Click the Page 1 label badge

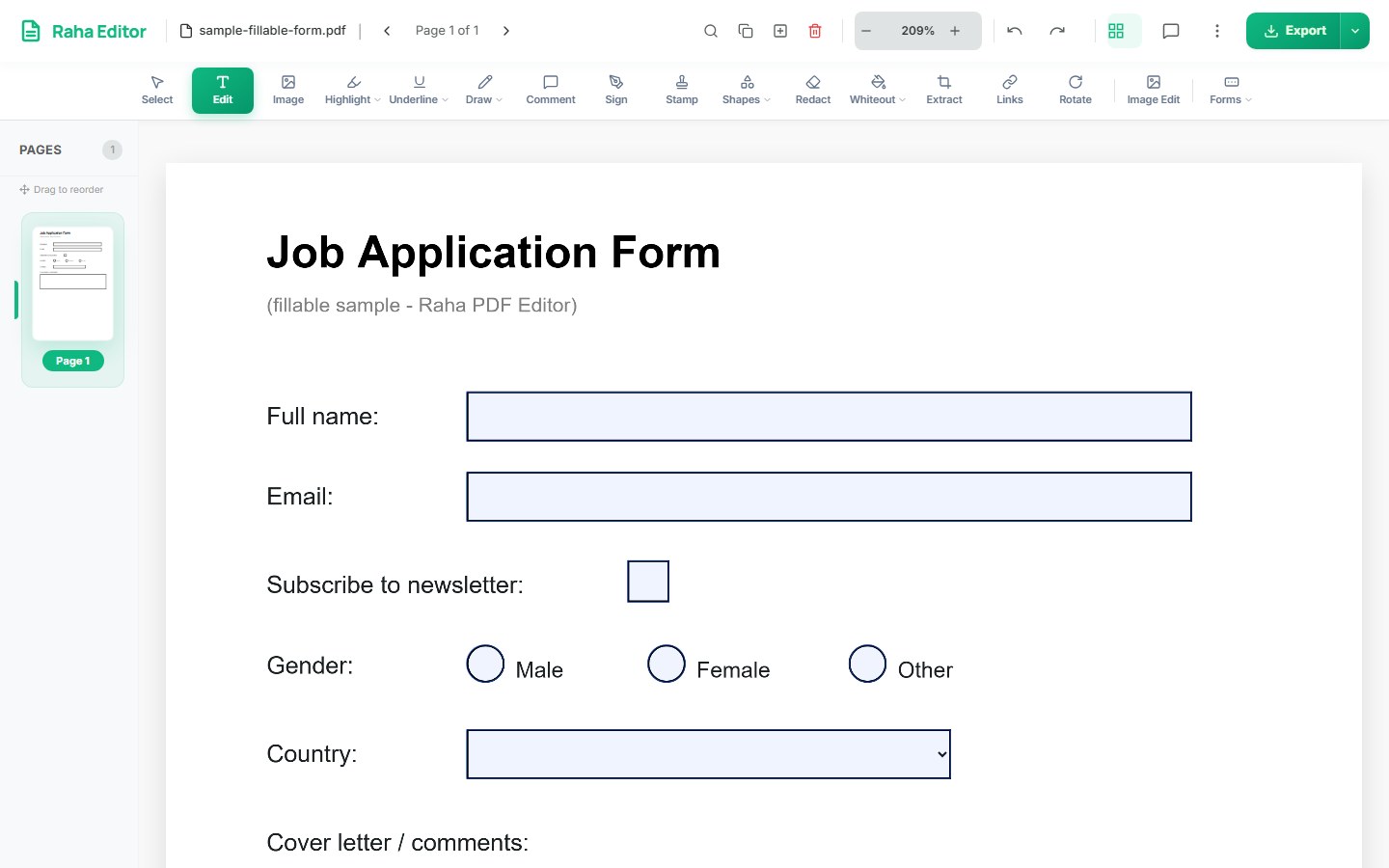click(73, 361)
